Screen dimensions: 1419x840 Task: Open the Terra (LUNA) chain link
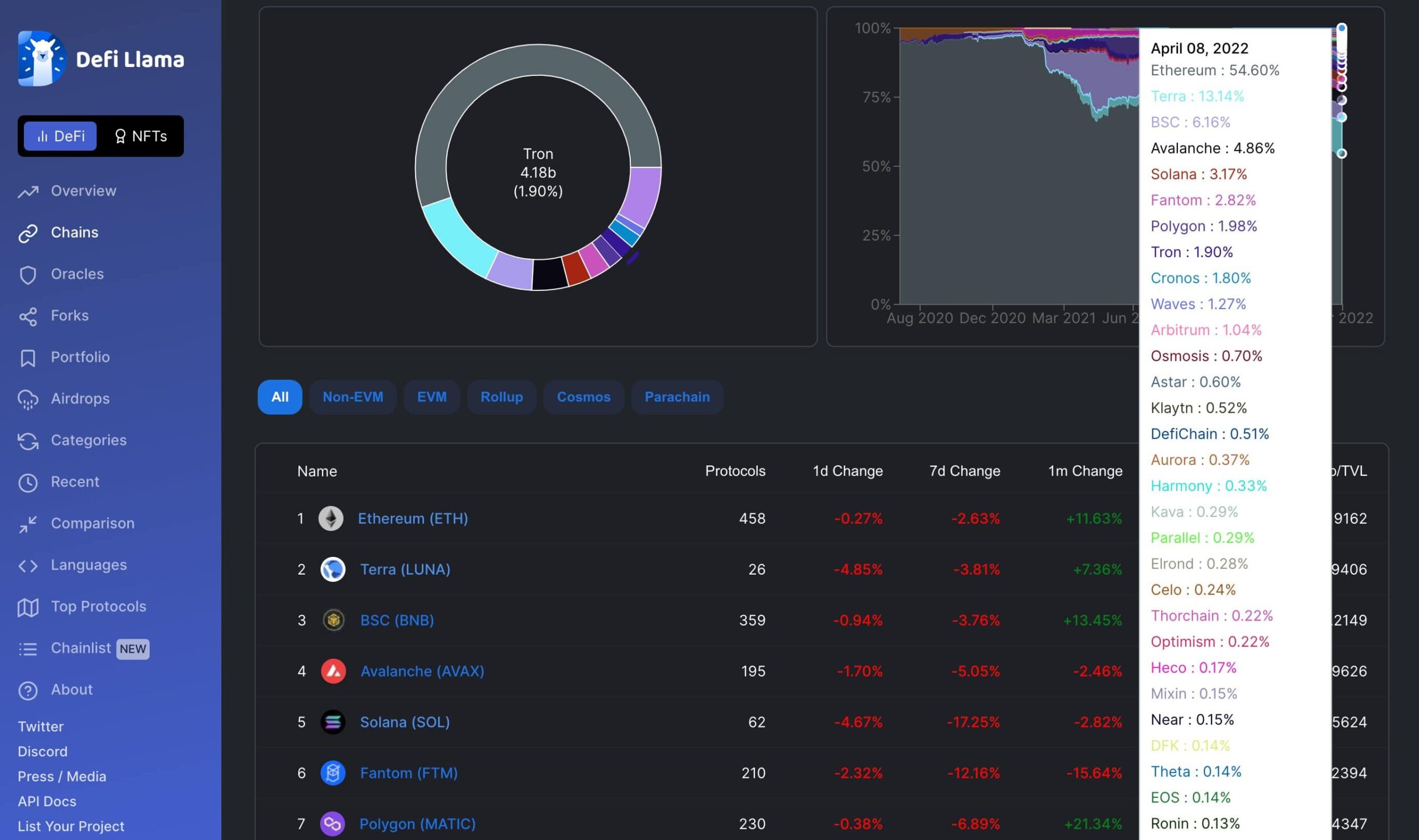click(405, 570)
